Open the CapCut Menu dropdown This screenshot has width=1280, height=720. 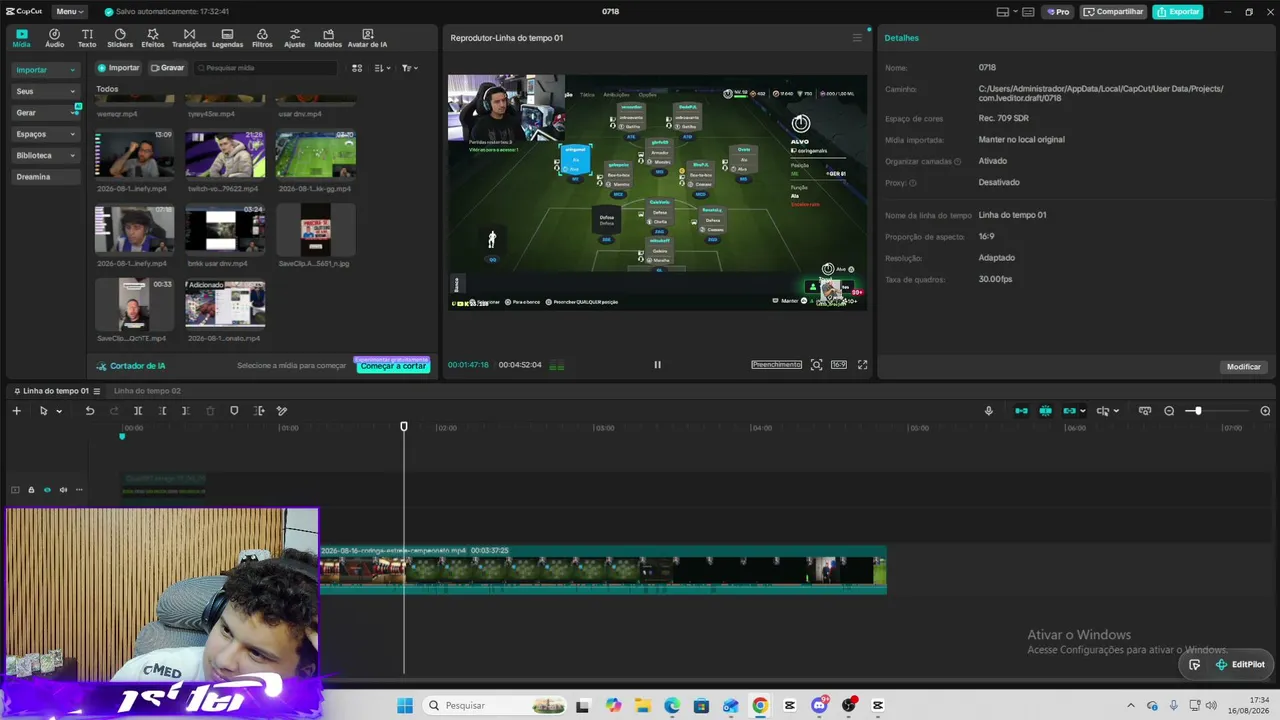tap(68, 12)
